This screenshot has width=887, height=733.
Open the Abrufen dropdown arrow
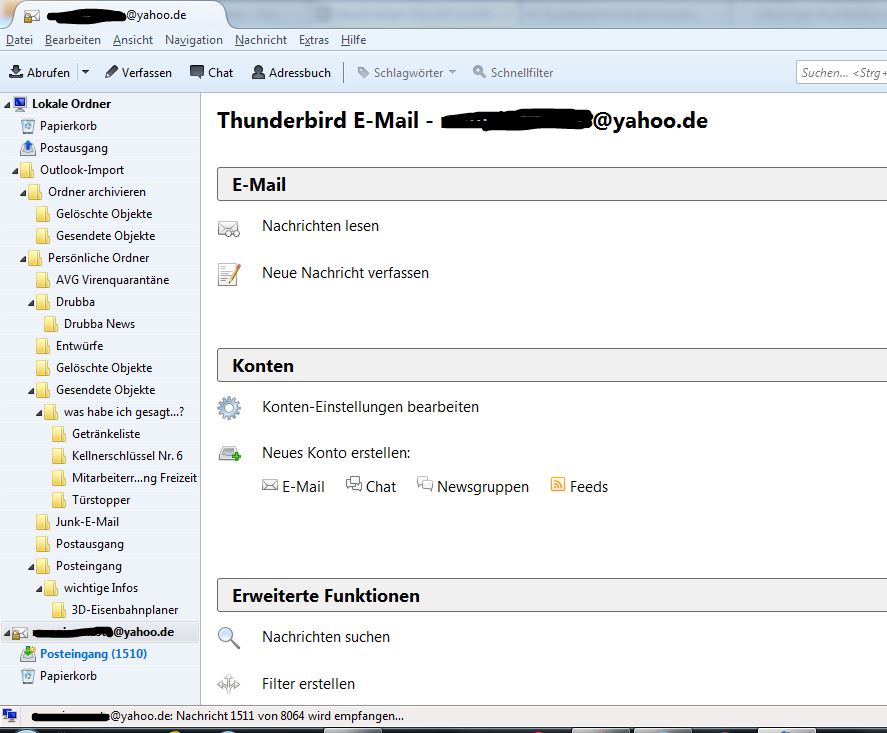[x=85, y=72]
